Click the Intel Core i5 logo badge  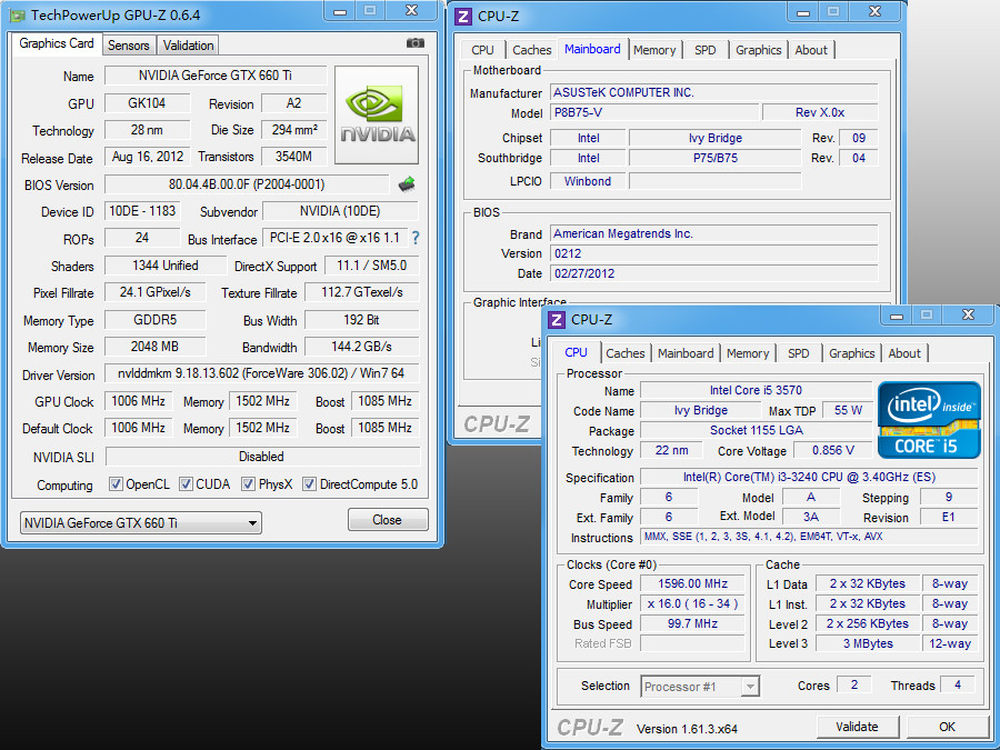point(929,420)
